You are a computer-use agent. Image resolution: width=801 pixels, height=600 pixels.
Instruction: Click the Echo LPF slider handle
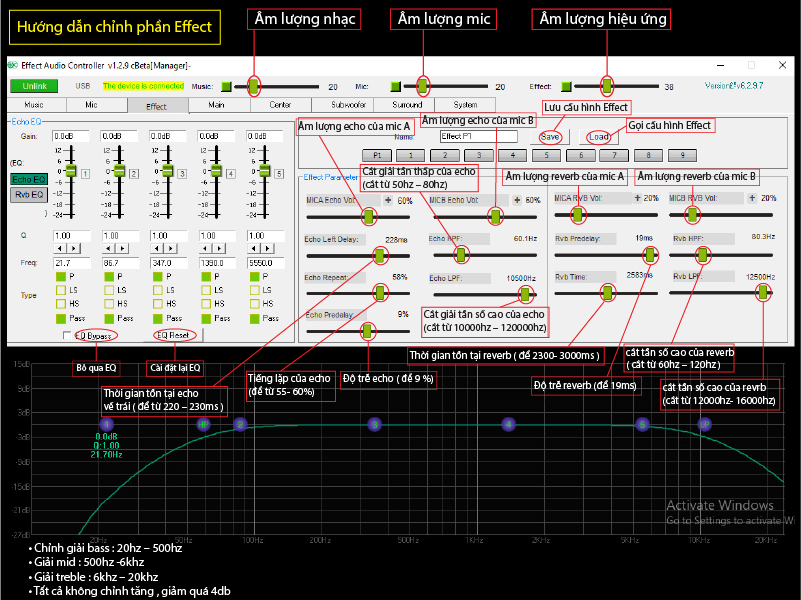[525, 294]
